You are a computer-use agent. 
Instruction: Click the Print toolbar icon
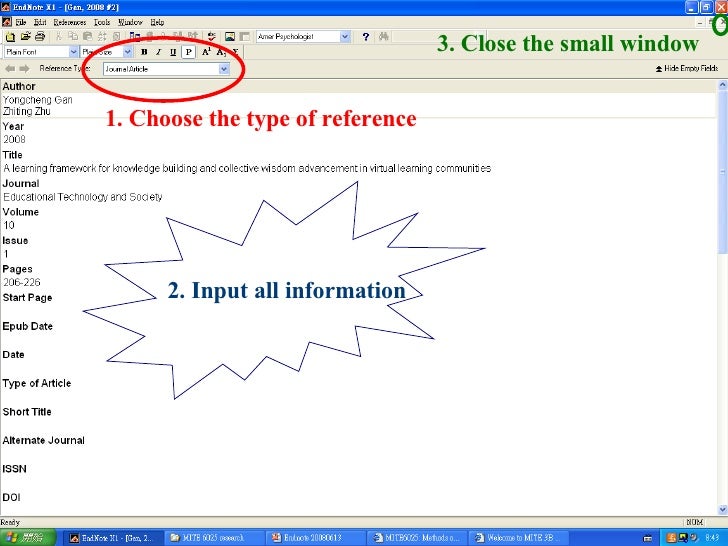click(40, 36)
